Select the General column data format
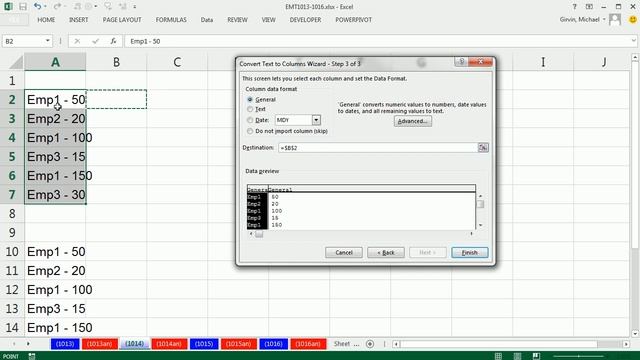 point(250,100)
